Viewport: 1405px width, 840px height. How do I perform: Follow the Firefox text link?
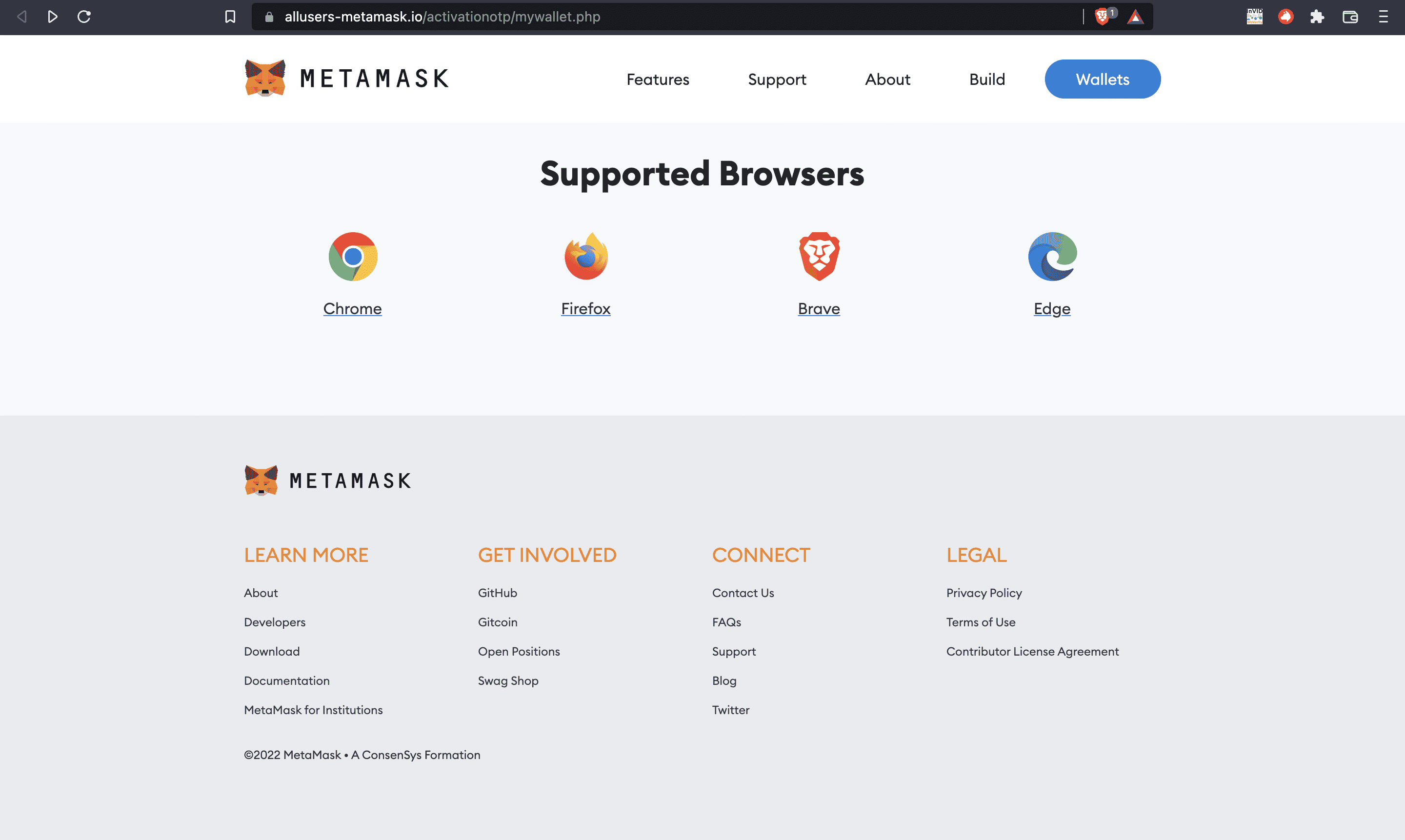tap(585, 308)
